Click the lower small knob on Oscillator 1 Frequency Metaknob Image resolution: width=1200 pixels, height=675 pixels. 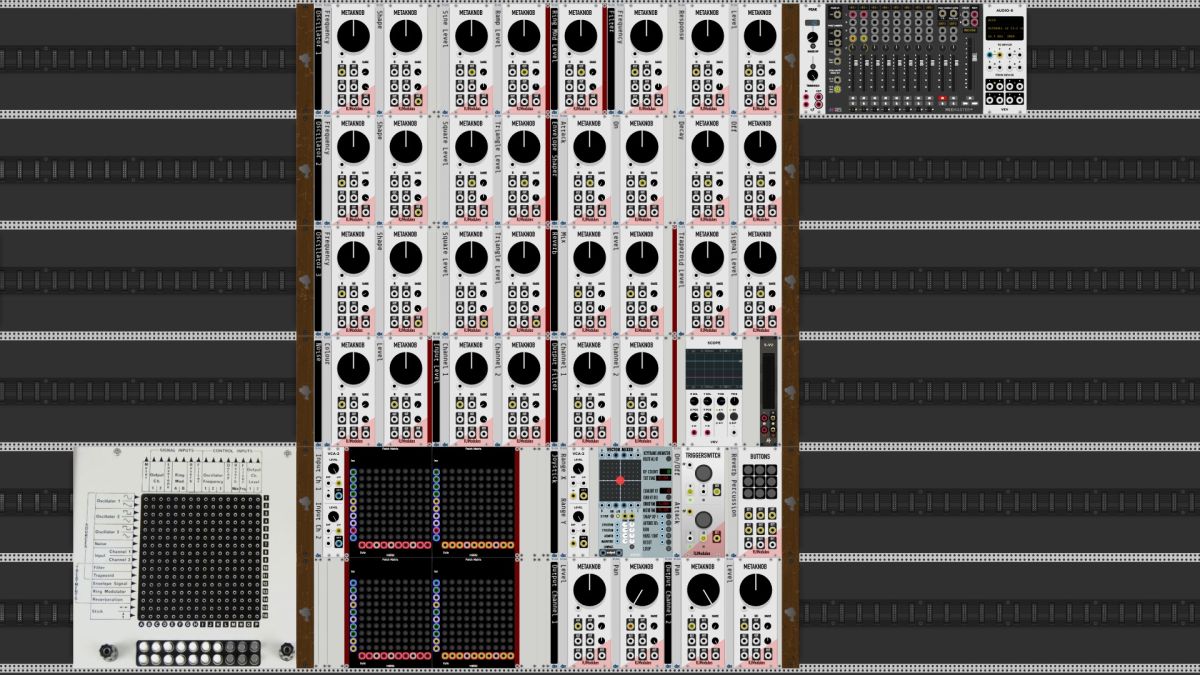tap(365, 87)
